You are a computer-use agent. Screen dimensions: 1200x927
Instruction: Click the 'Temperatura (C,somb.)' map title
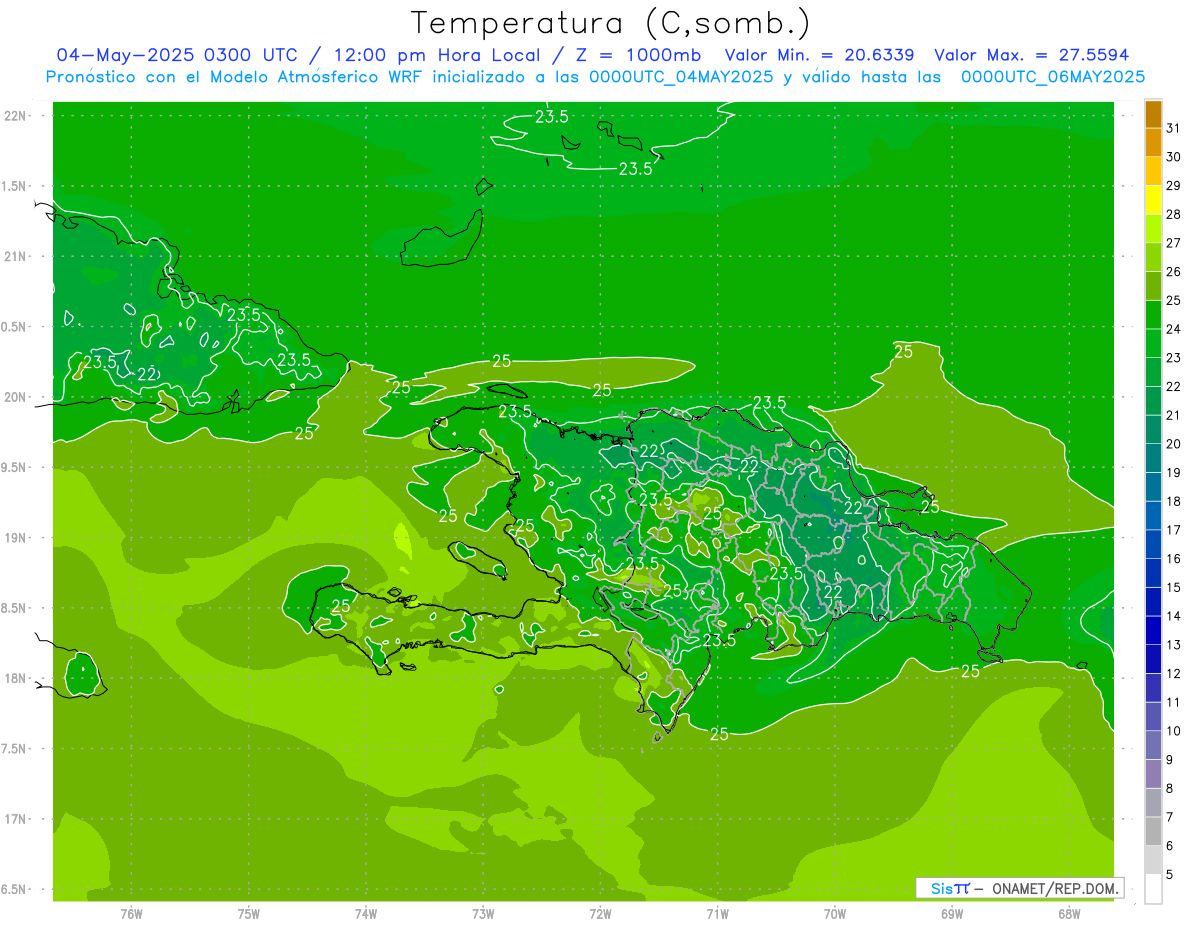pyautogui.click(x=611, y=23)
